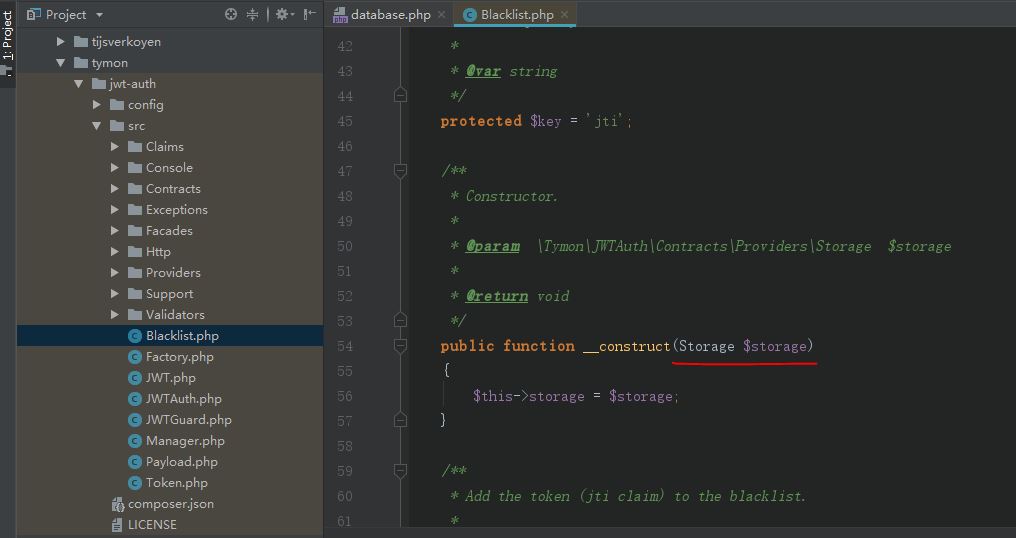Click the Claims folder icon
1016x538 pixels.
click(135, 146)
